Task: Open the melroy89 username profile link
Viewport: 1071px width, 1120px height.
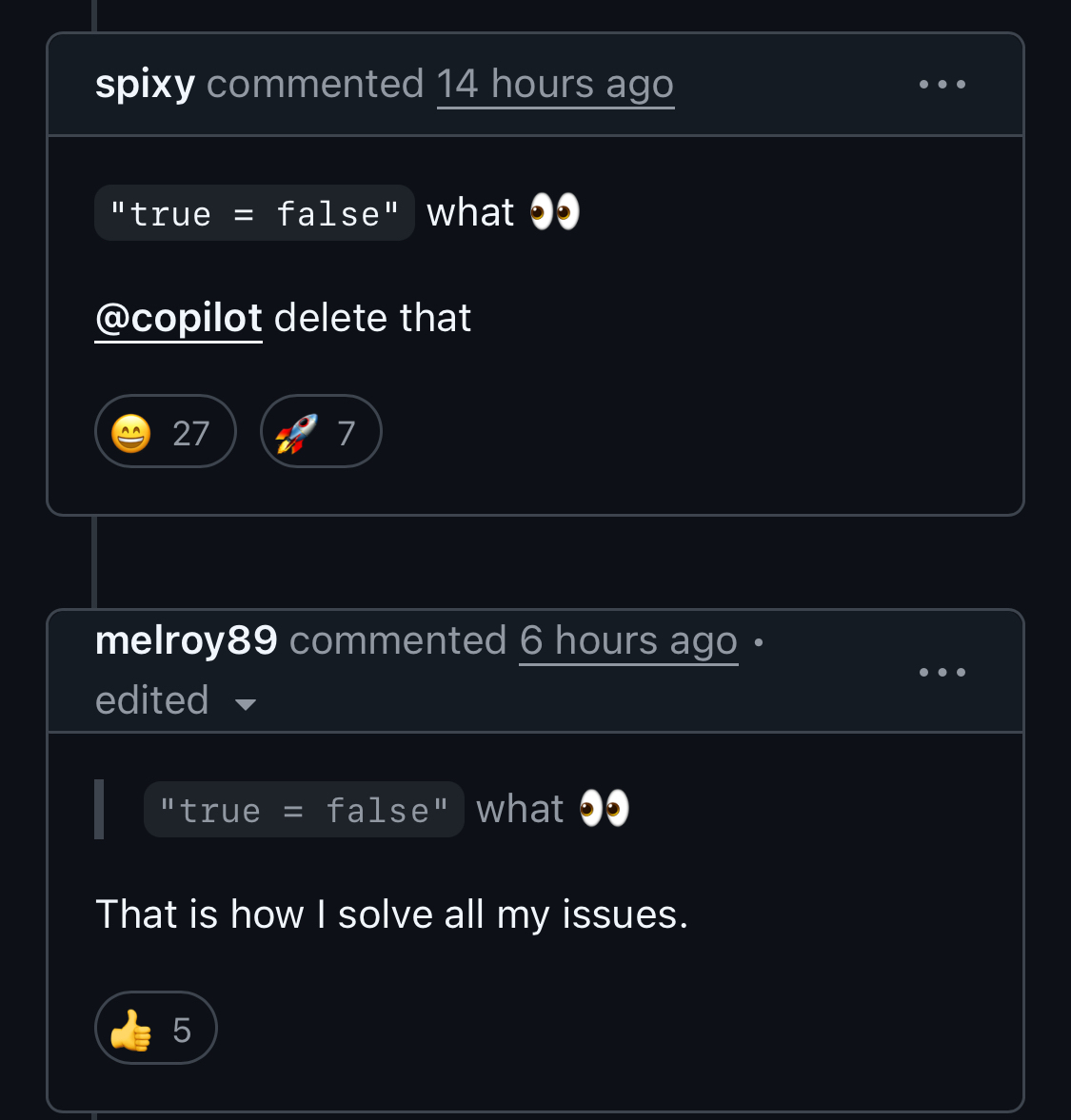Action: pyautogui.click(x=187, y=640)
